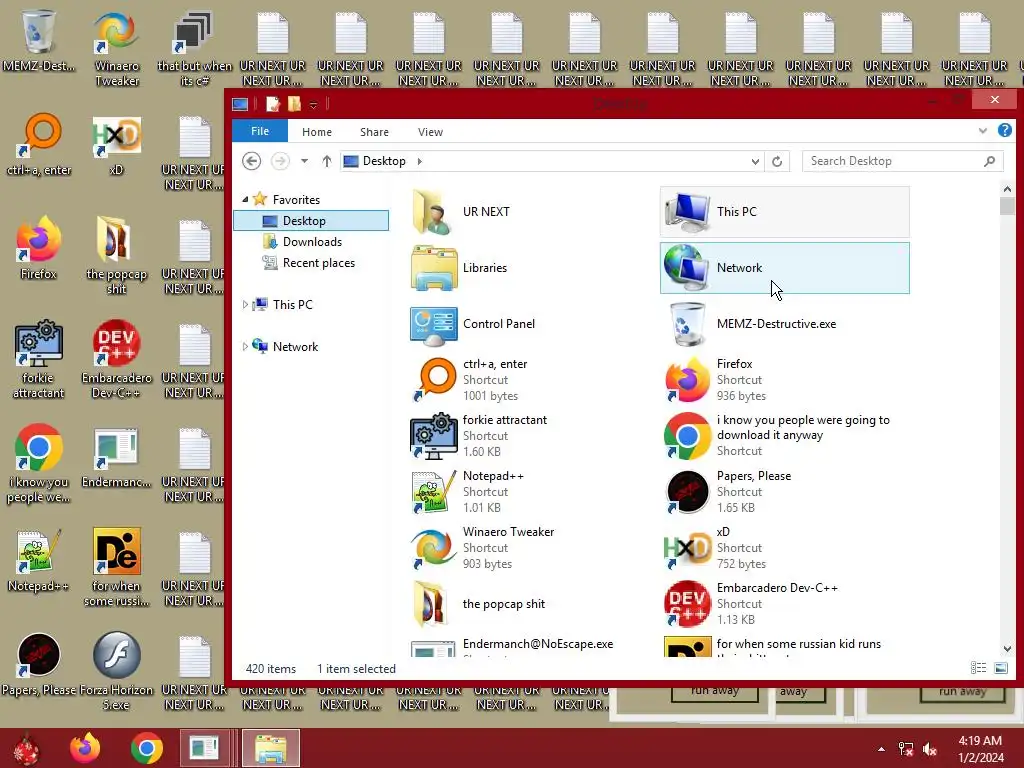Switch to Details view icon in status bar

click(x=978, y=667)
